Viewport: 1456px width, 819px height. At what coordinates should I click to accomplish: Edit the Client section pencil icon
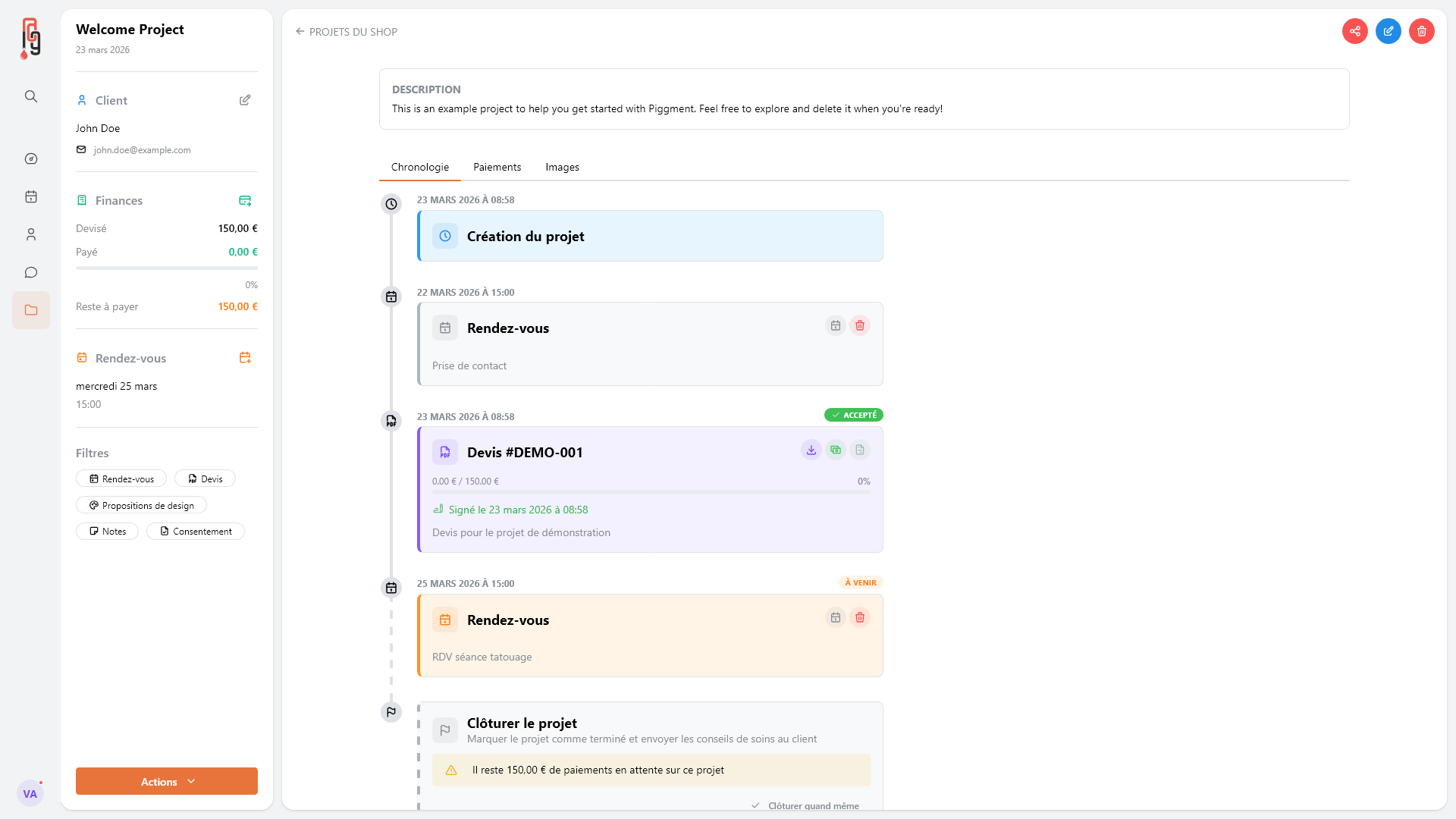pos(245,100)
